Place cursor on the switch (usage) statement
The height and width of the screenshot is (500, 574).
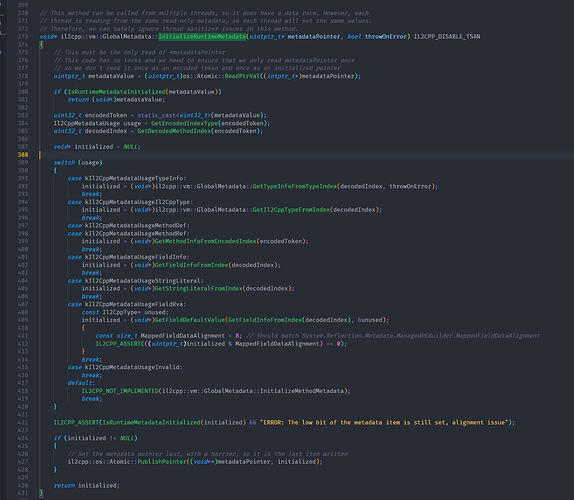[x=78, y=163]
